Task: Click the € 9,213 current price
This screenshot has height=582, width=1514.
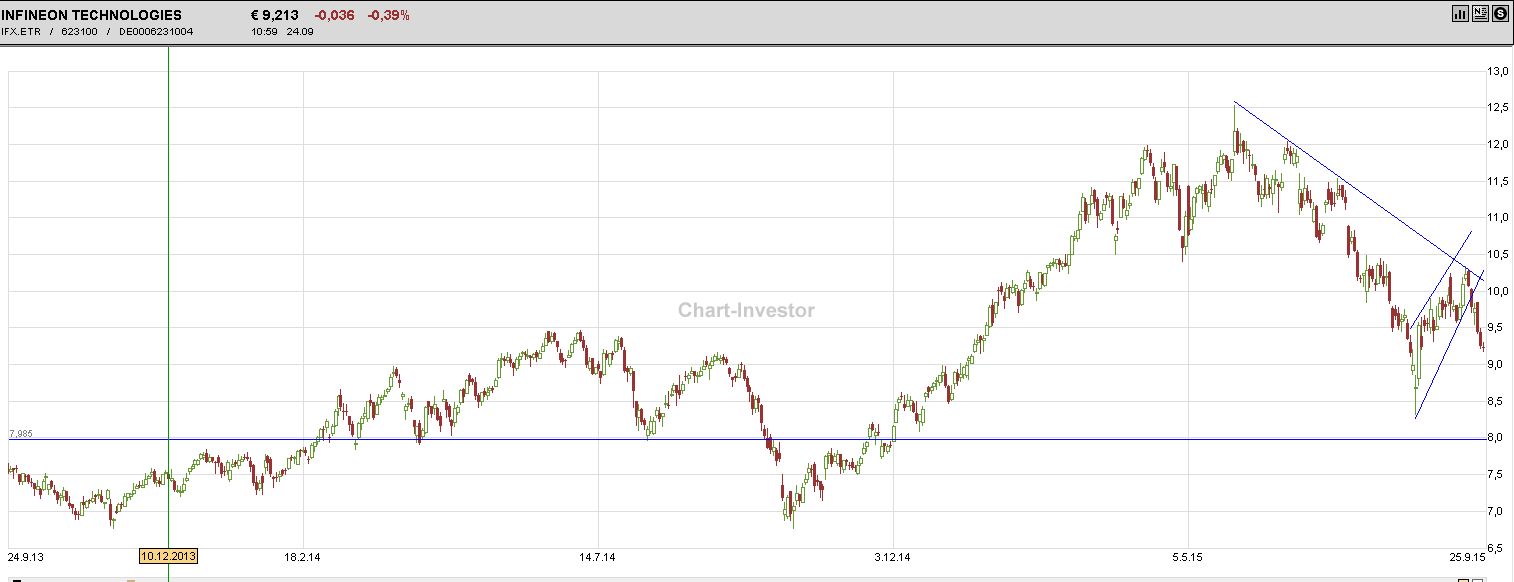Action: click(x=274, y=15)
